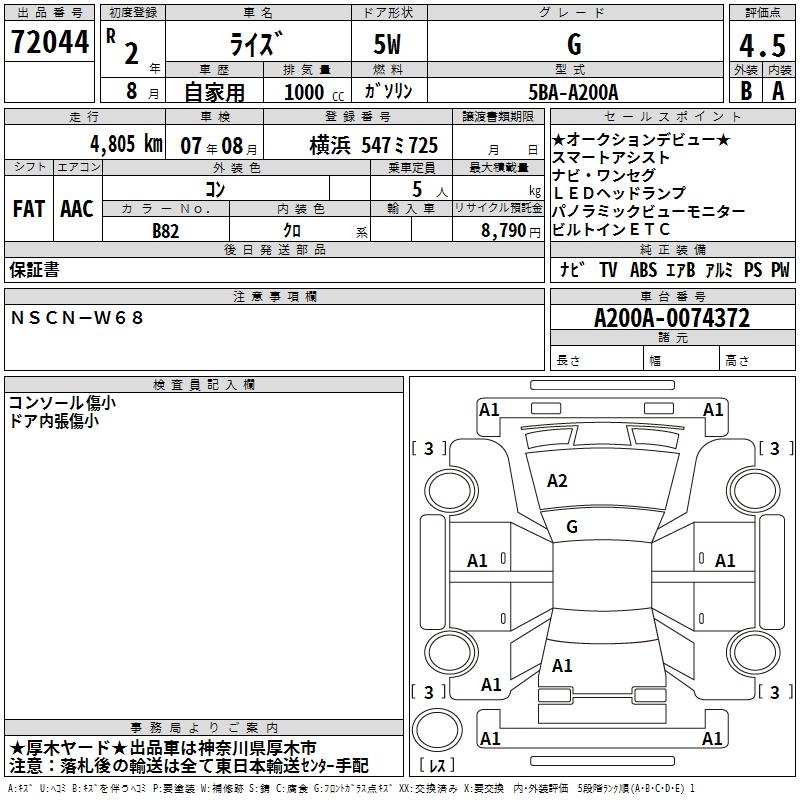
Task: Click the TV equipment entry
Action: point(608,270)
